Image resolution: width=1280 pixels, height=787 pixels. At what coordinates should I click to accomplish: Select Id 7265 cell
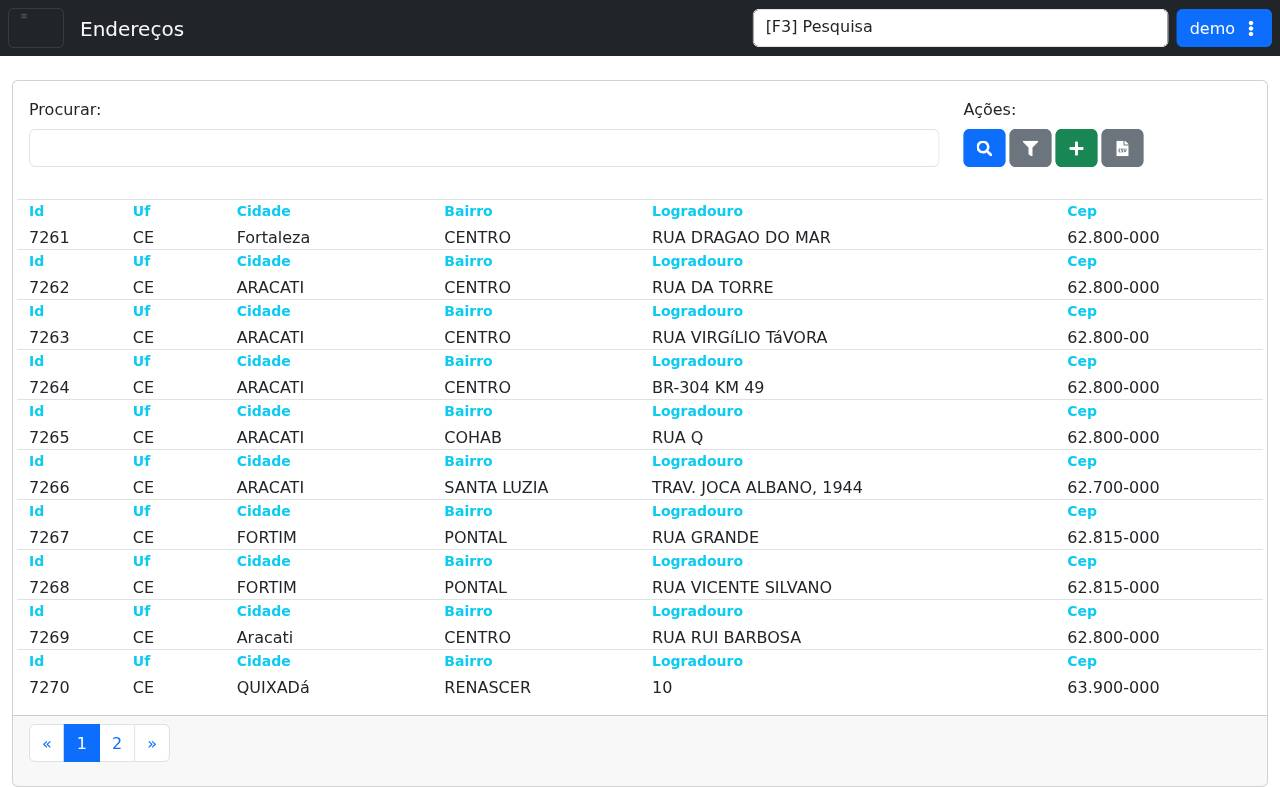(49, 438)
